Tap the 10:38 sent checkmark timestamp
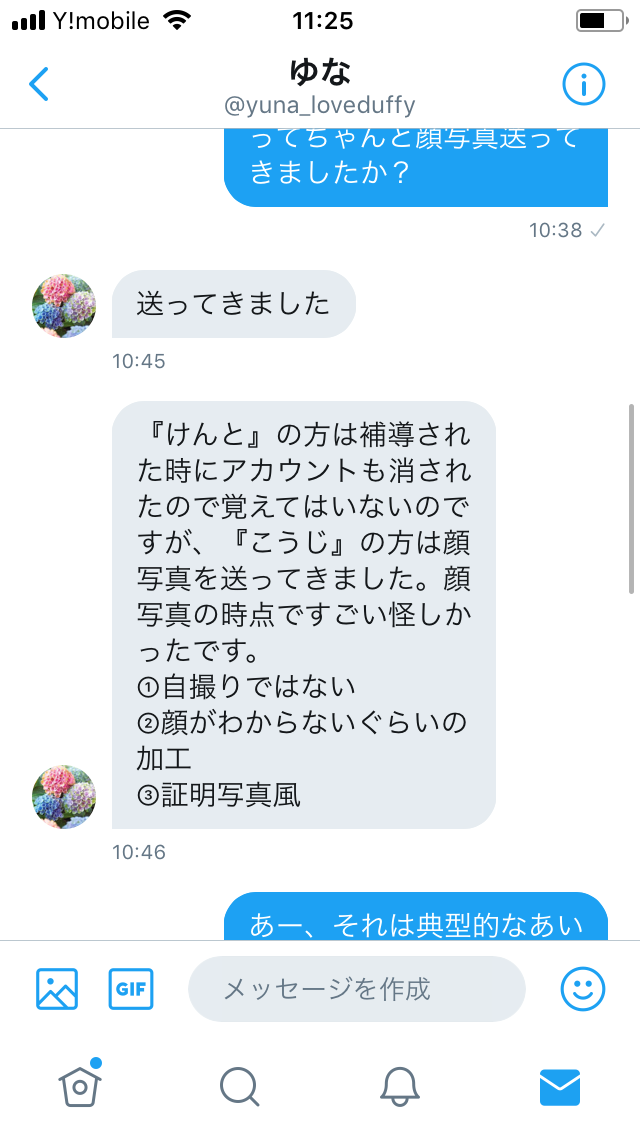 coord(567,230)
